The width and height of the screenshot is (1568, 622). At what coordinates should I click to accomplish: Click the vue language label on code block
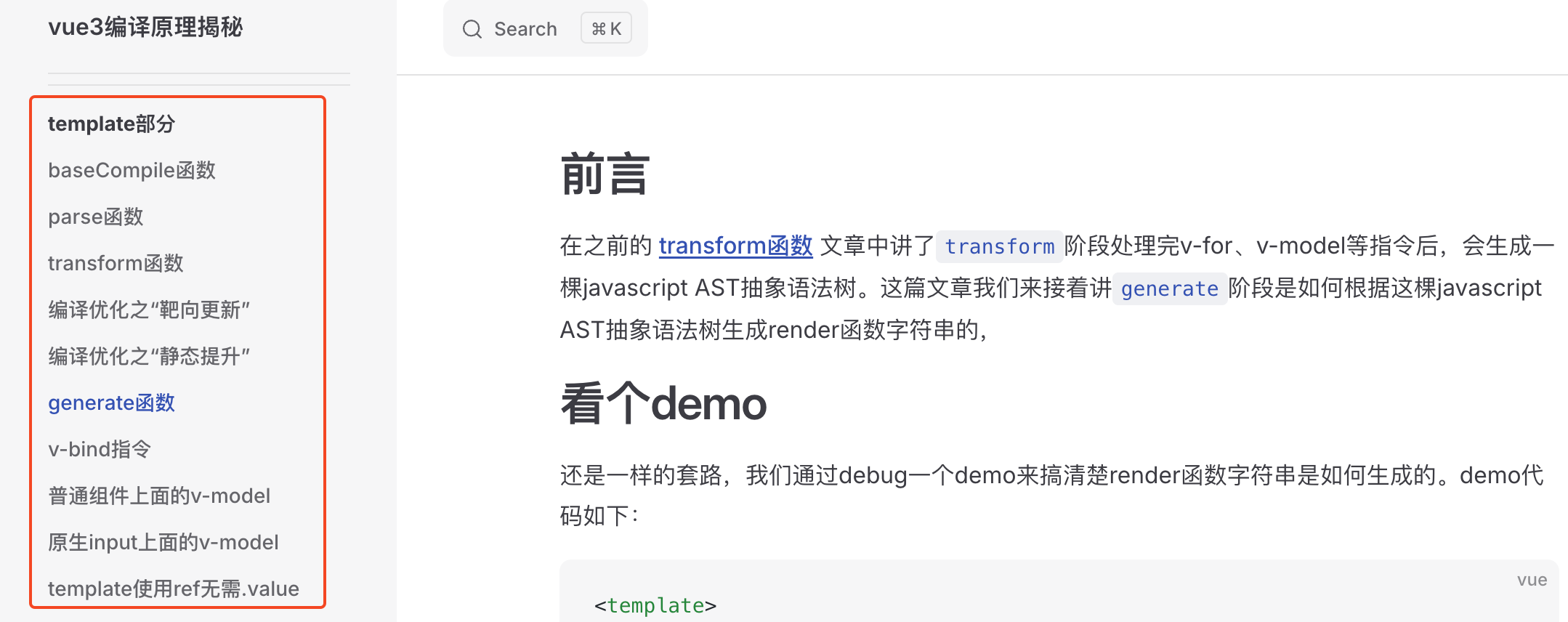1532,580
